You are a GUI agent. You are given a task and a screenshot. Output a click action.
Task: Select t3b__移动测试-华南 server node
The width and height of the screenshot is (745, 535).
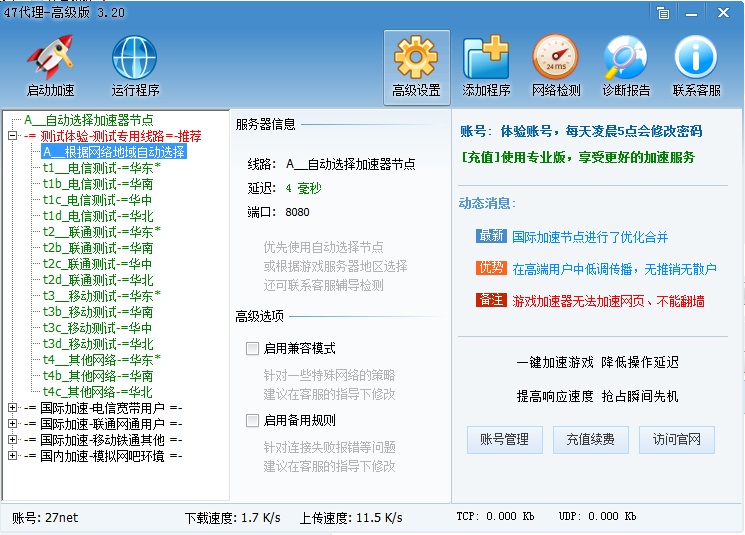click(x=97, y=312)
